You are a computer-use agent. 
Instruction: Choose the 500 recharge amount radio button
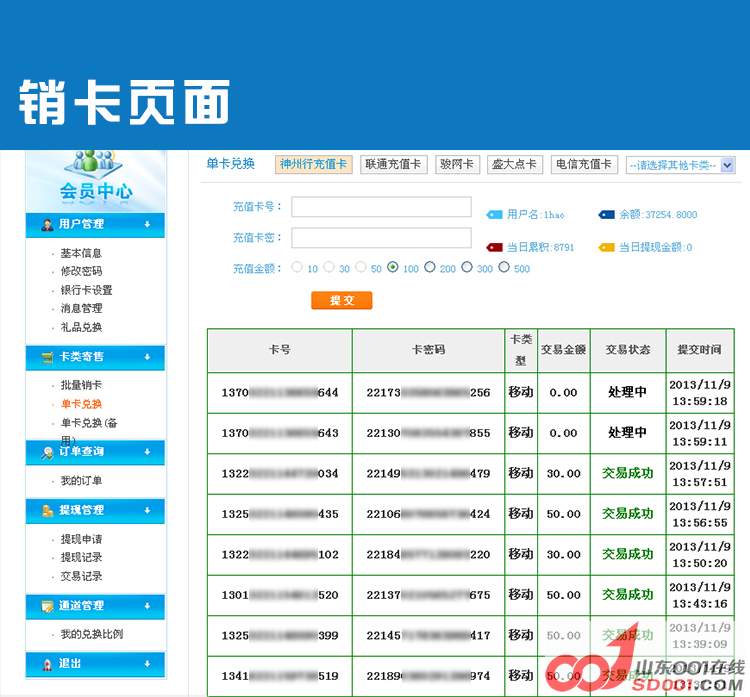point(504,268)
